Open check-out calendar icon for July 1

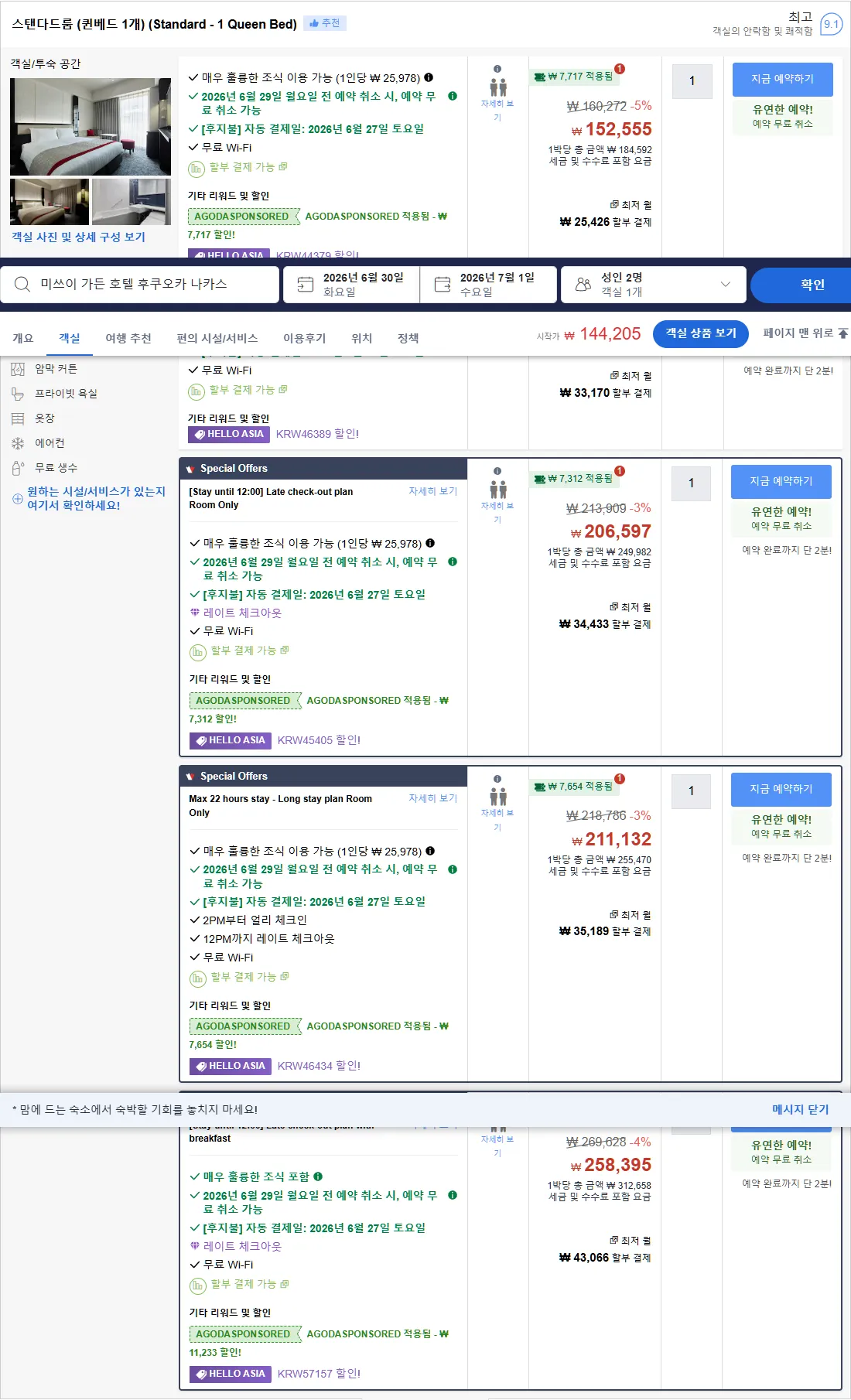[x=443, y=285]
